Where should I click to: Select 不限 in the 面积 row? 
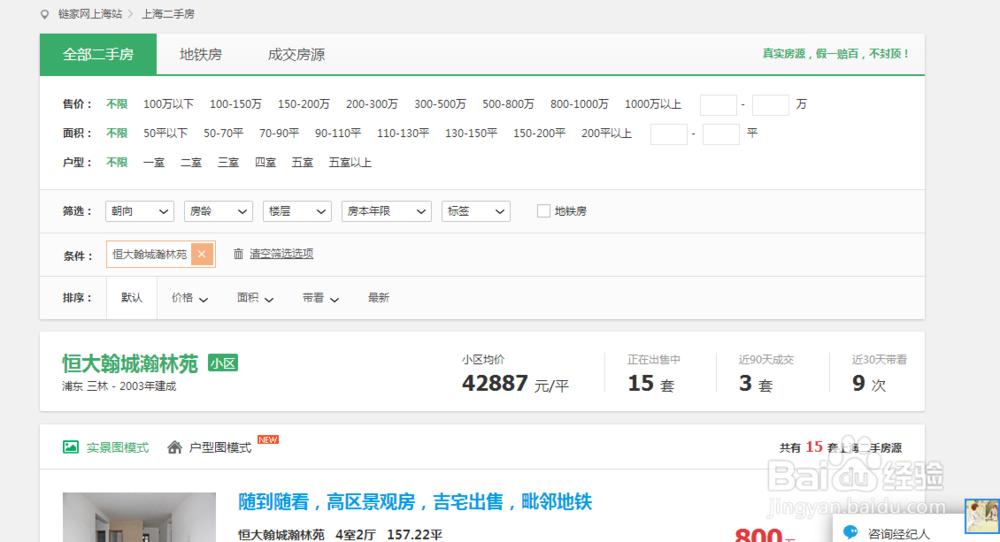point(117,133)
